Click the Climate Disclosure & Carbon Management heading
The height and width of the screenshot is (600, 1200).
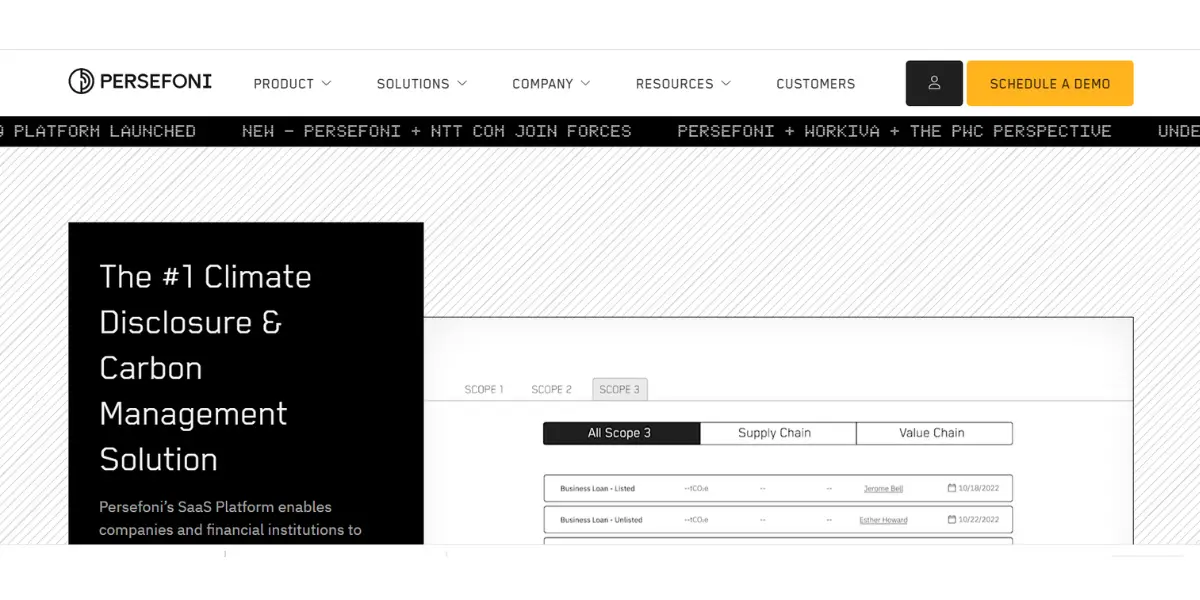pos(205,368)
